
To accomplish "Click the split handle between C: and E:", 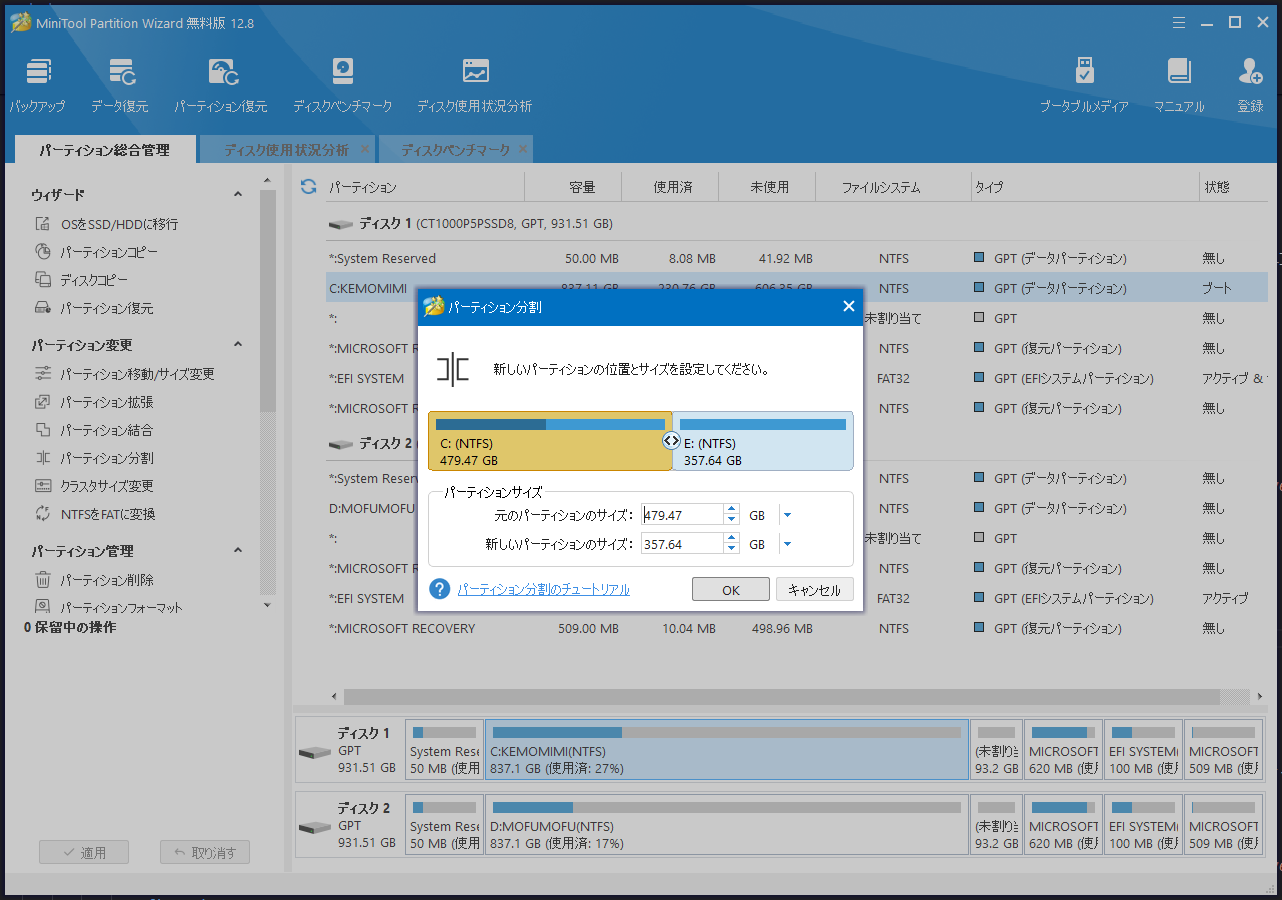I will (672, 441).
